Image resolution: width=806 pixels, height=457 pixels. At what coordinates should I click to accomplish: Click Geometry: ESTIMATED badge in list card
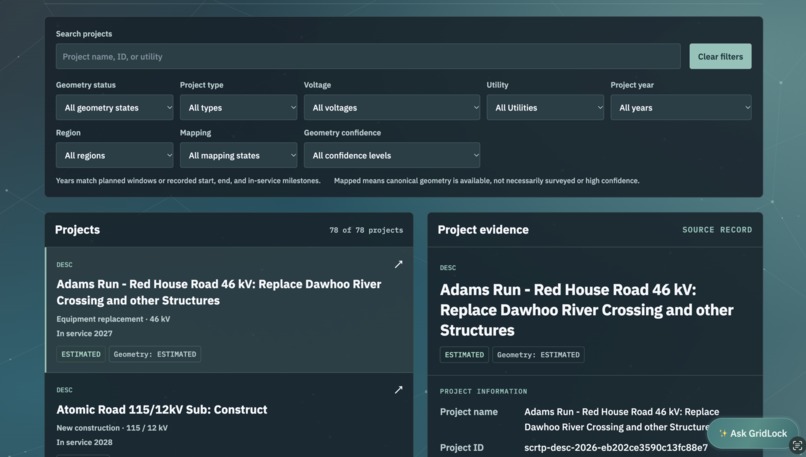pyautogui.click(x=155, y=354)
